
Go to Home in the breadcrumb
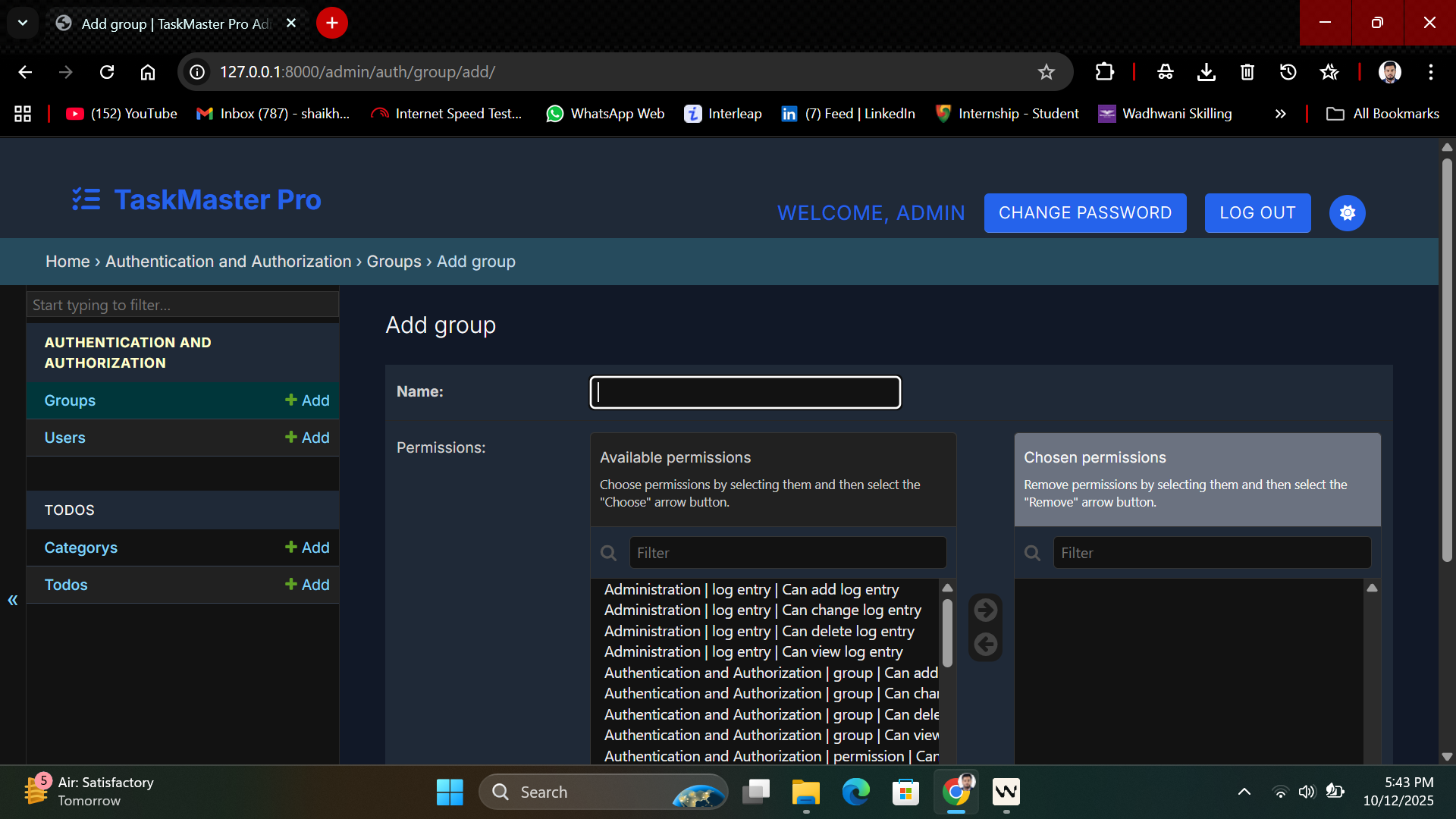(67, 262)
